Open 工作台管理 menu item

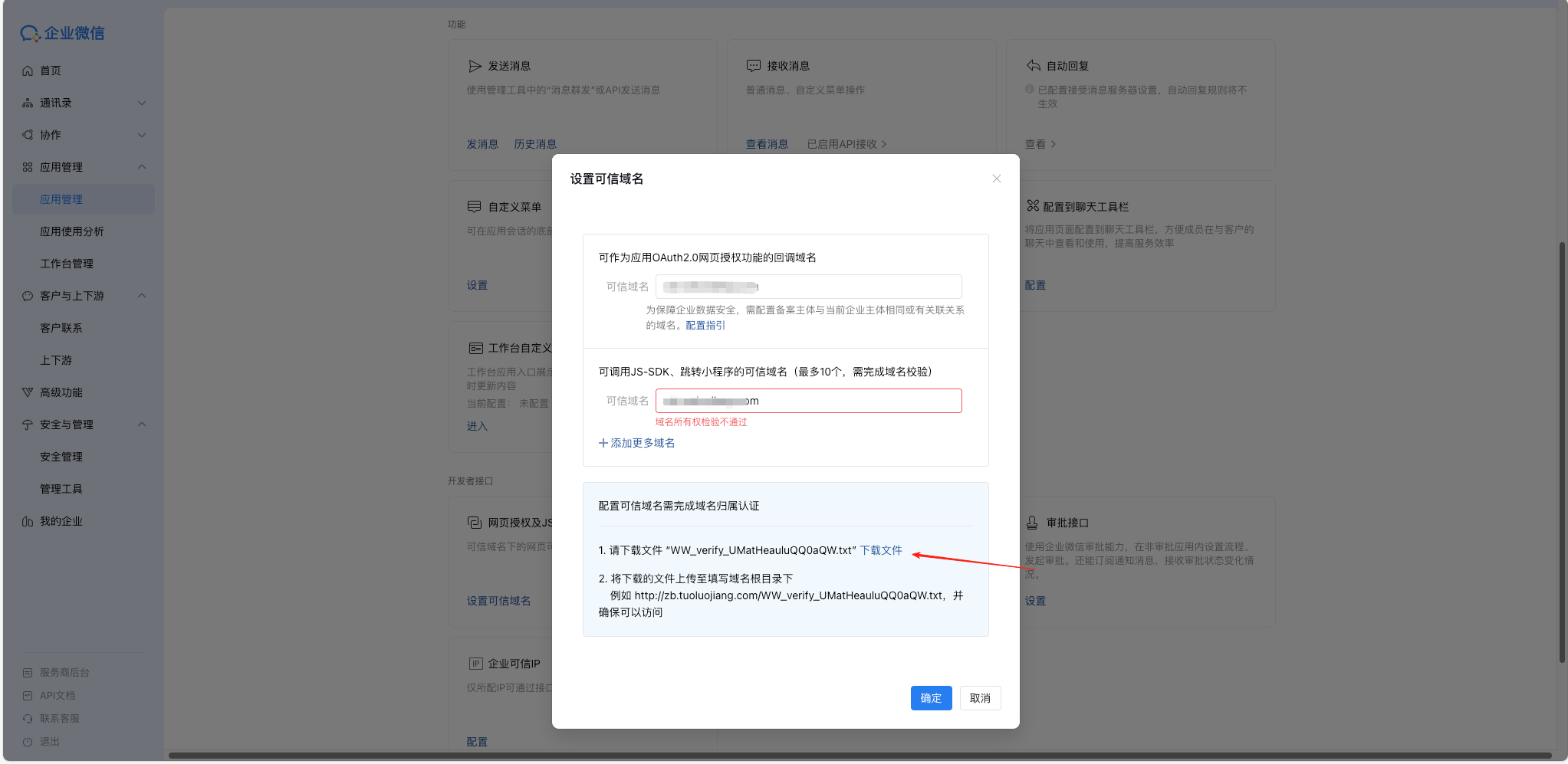coord(67,264)
